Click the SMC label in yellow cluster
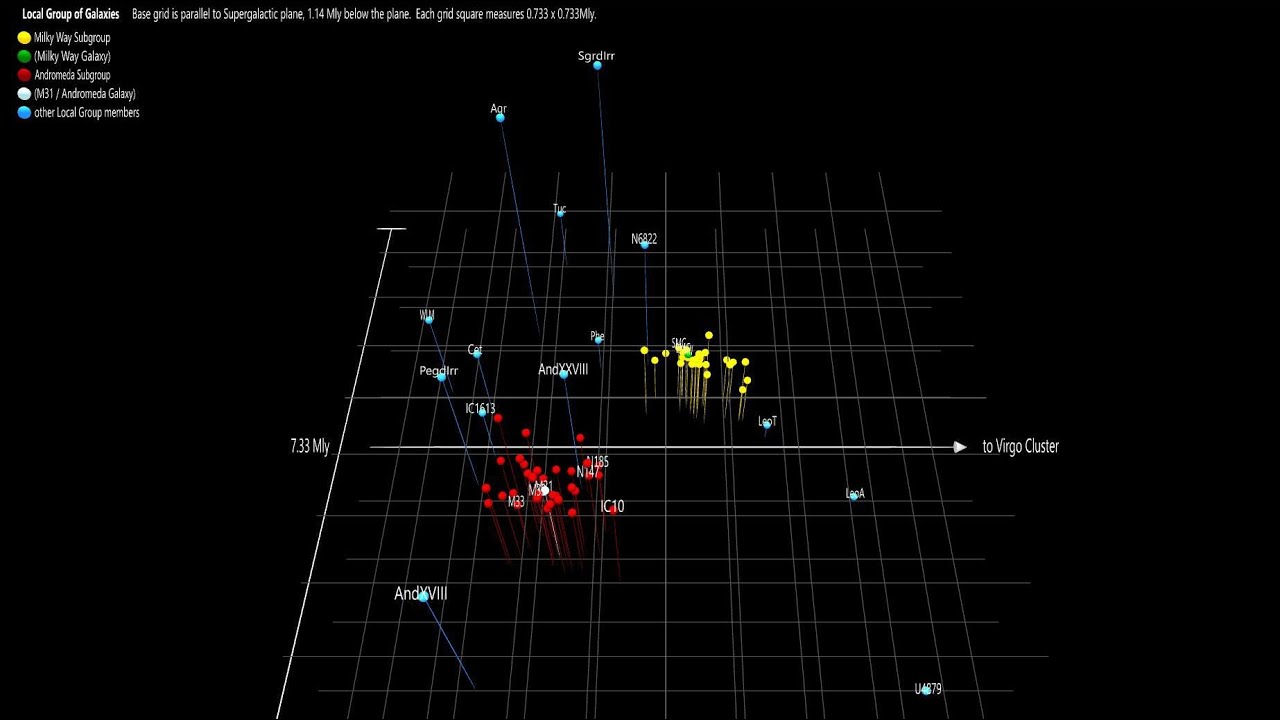 [680, 344]
